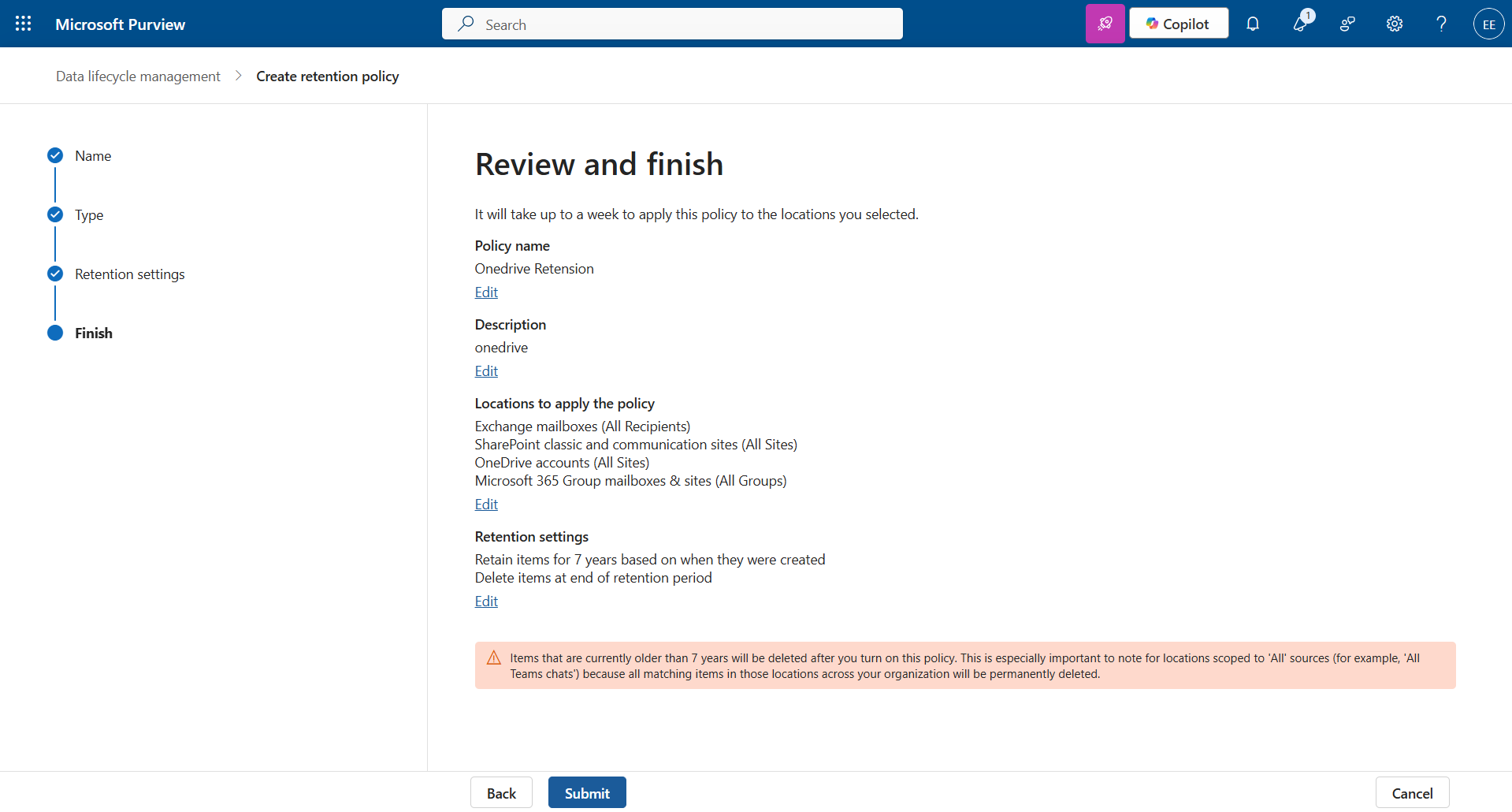Viewport: 1512px width, 812px height.
Task: Select the Type wizard step
Action: [x=89, y=214]
